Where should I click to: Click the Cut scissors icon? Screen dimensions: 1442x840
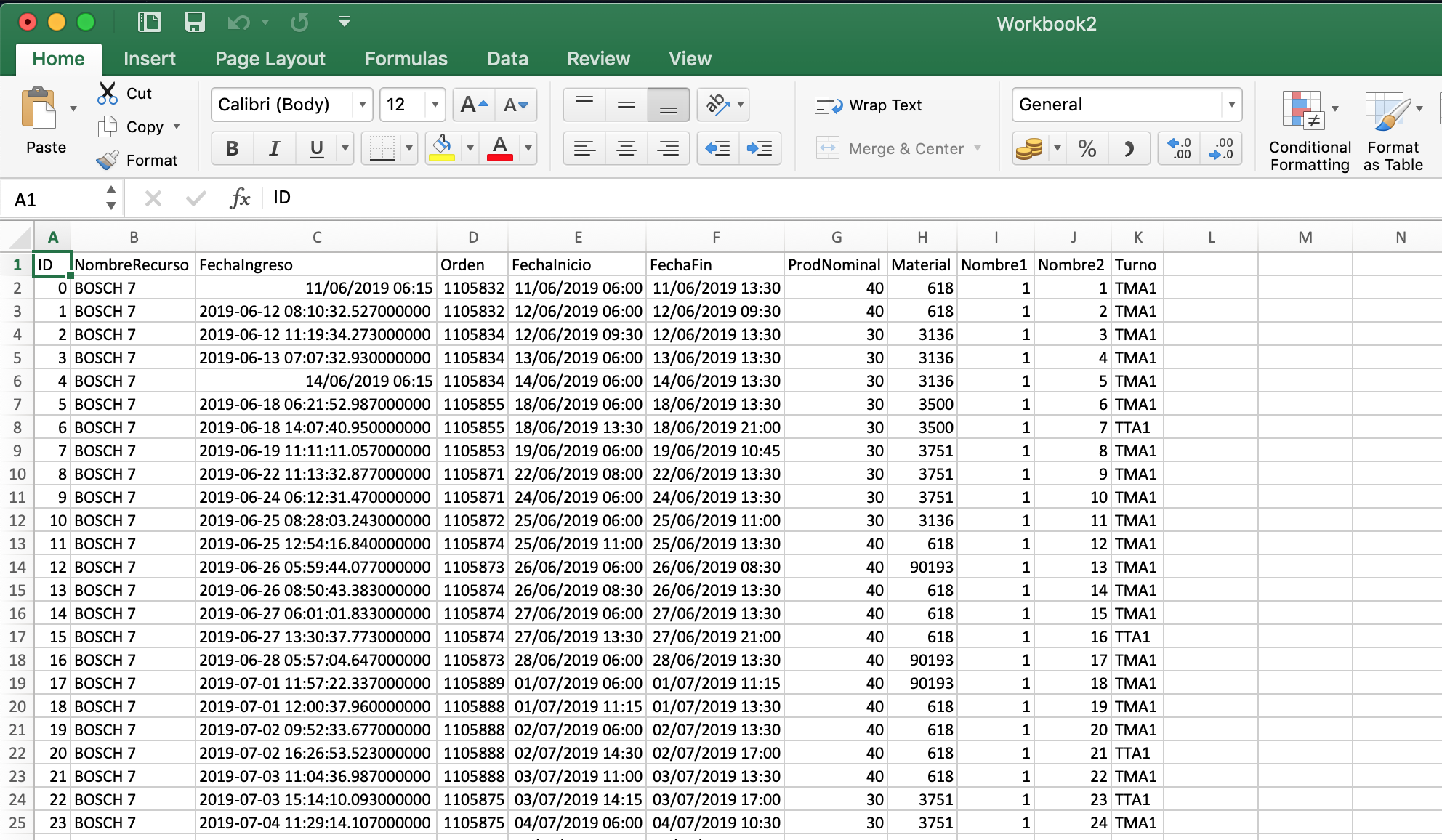pyautogui.click(x=108, y=93)
